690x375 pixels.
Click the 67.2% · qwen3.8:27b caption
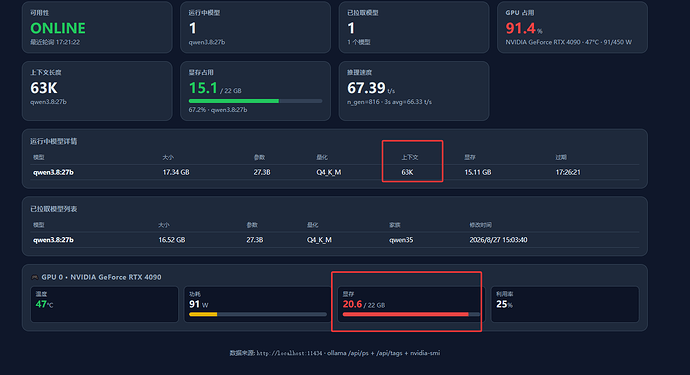point(218,110)
